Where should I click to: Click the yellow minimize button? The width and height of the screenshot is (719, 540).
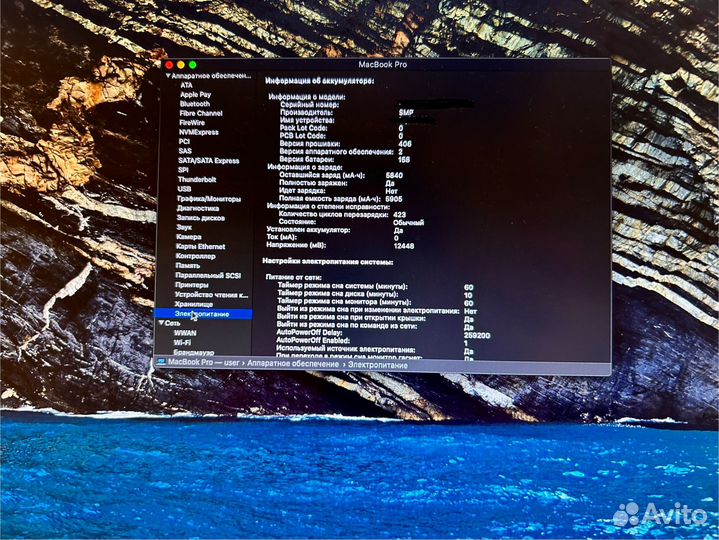(181, 65)
